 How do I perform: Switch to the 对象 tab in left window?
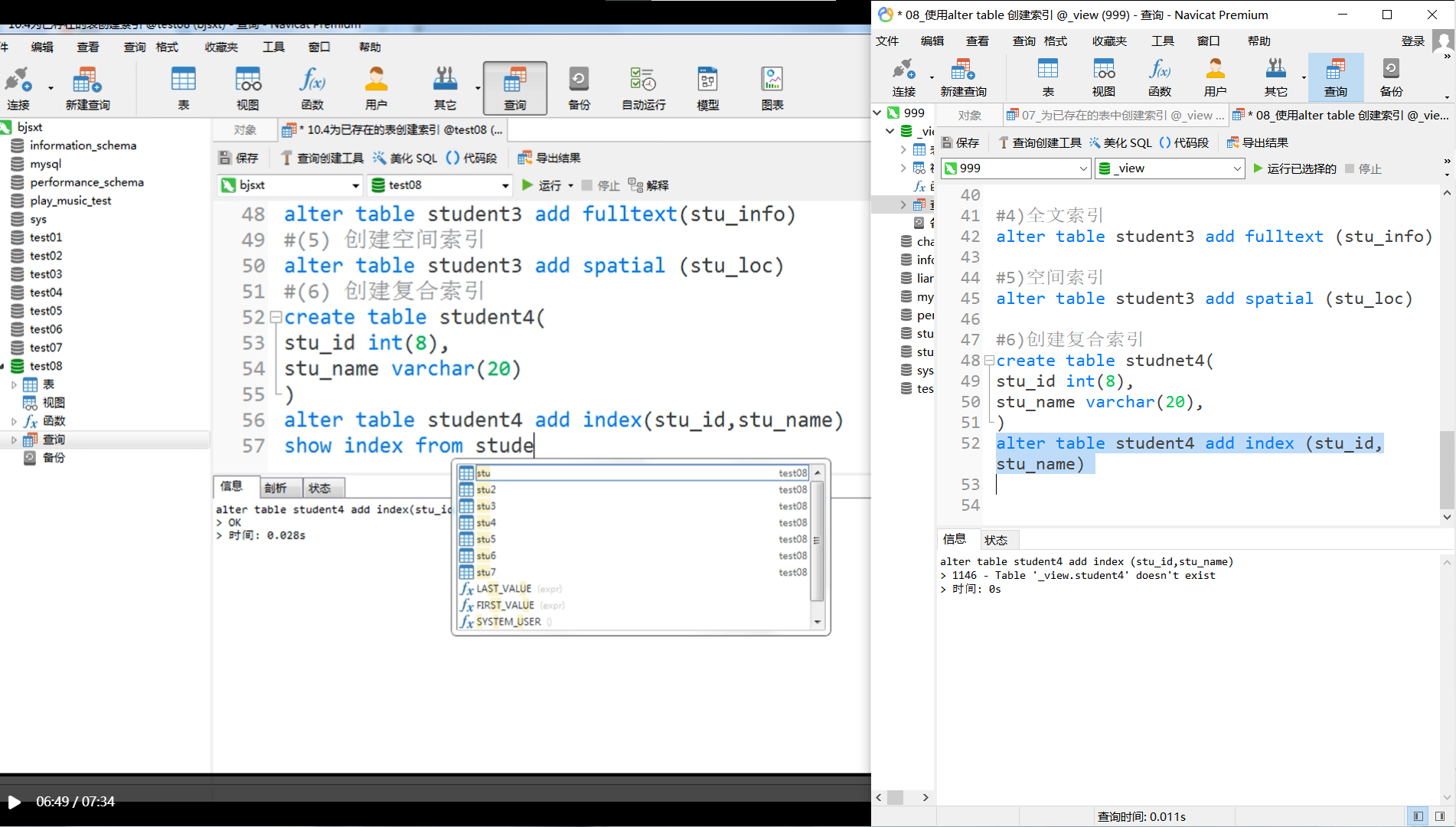pos(245,130)
